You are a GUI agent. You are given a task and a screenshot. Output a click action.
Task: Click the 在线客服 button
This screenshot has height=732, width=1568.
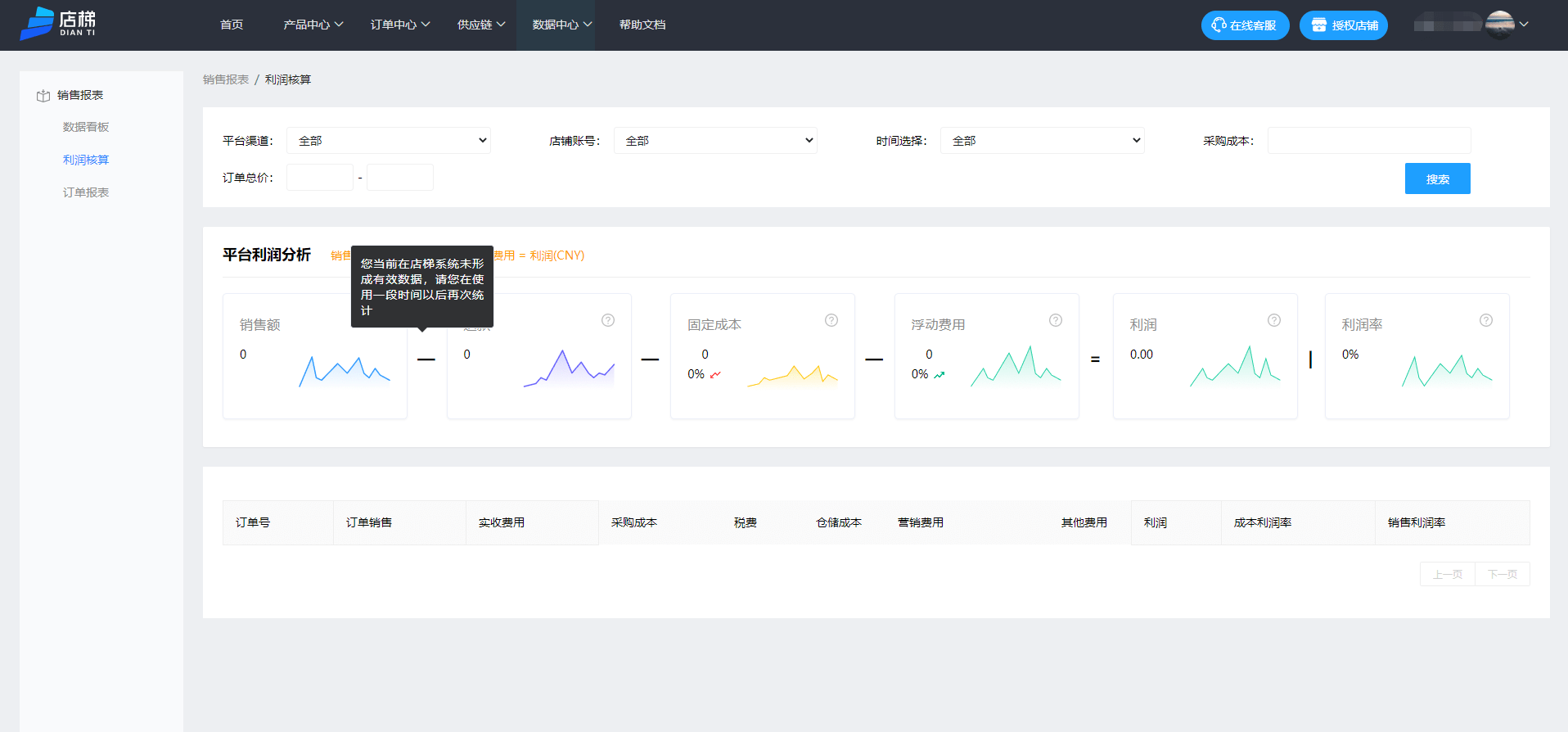click(1245, 25)
